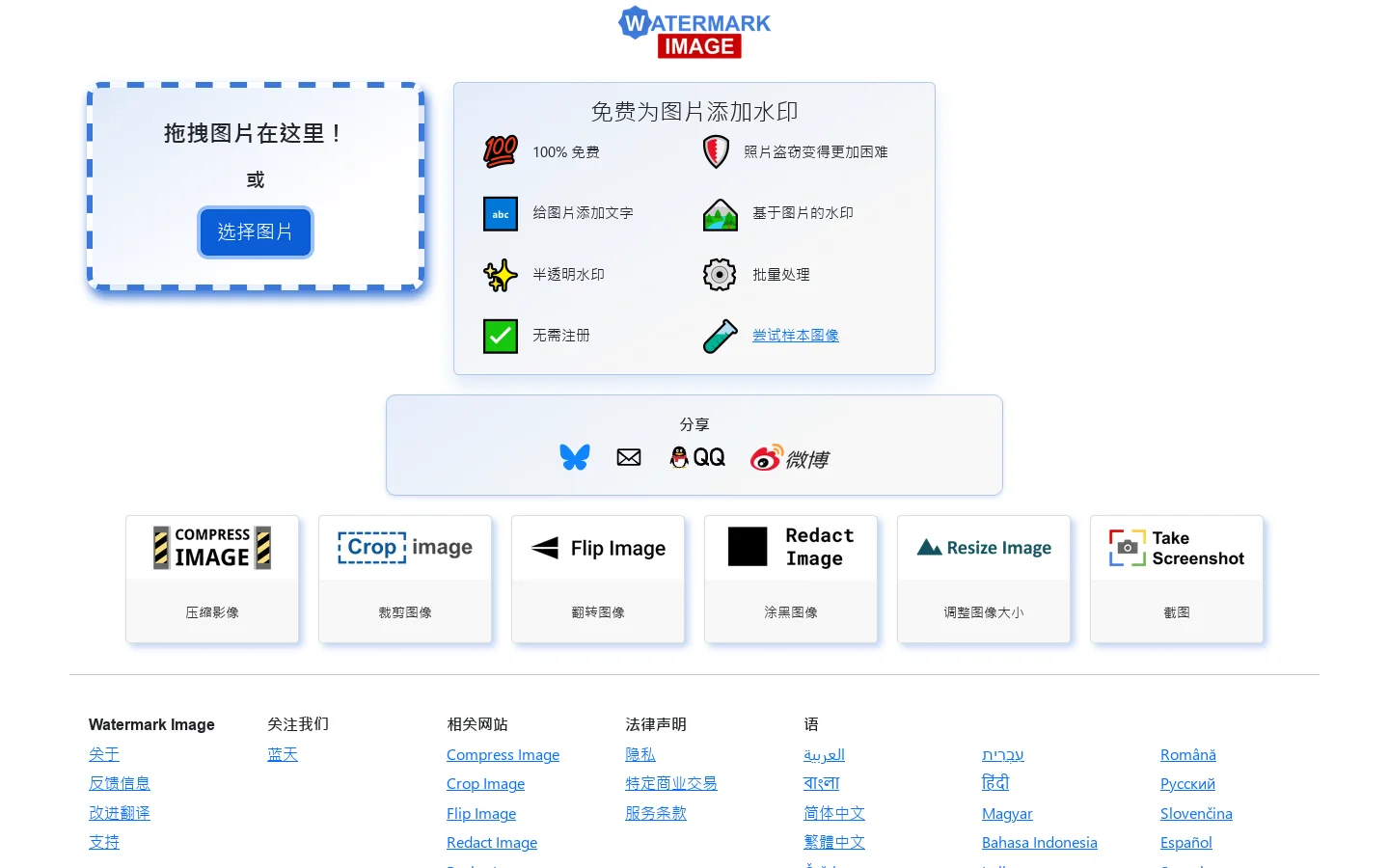1389x868 pixels.
Task: Open the 改进翻译 footer link
Action: point(120,813)
